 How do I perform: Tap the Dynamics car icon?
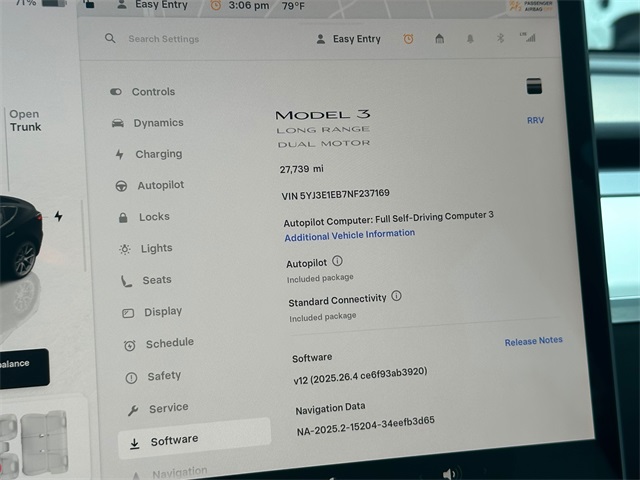click(x=118, y=123)
